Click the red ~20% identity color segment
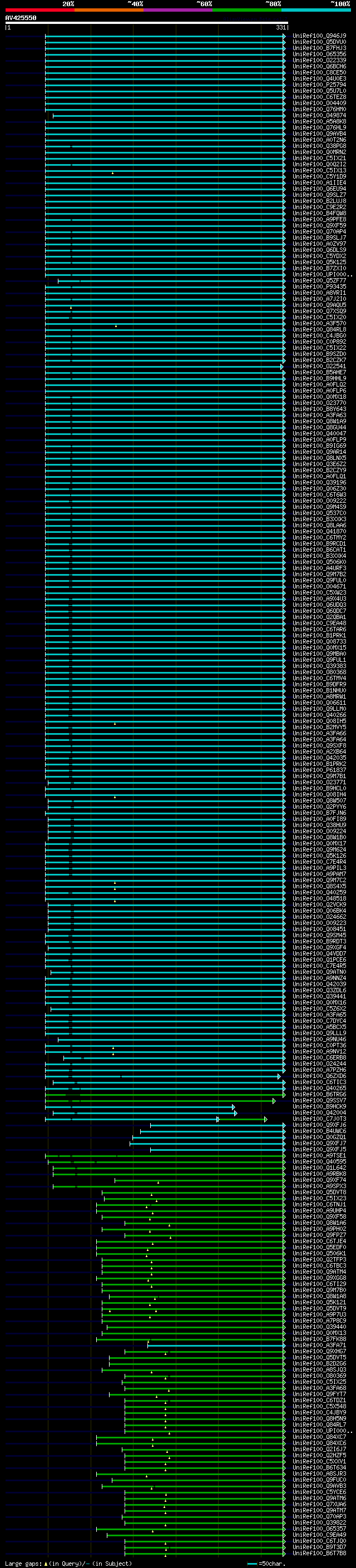Screen dimensions: 356x1568 coord(39,10)
